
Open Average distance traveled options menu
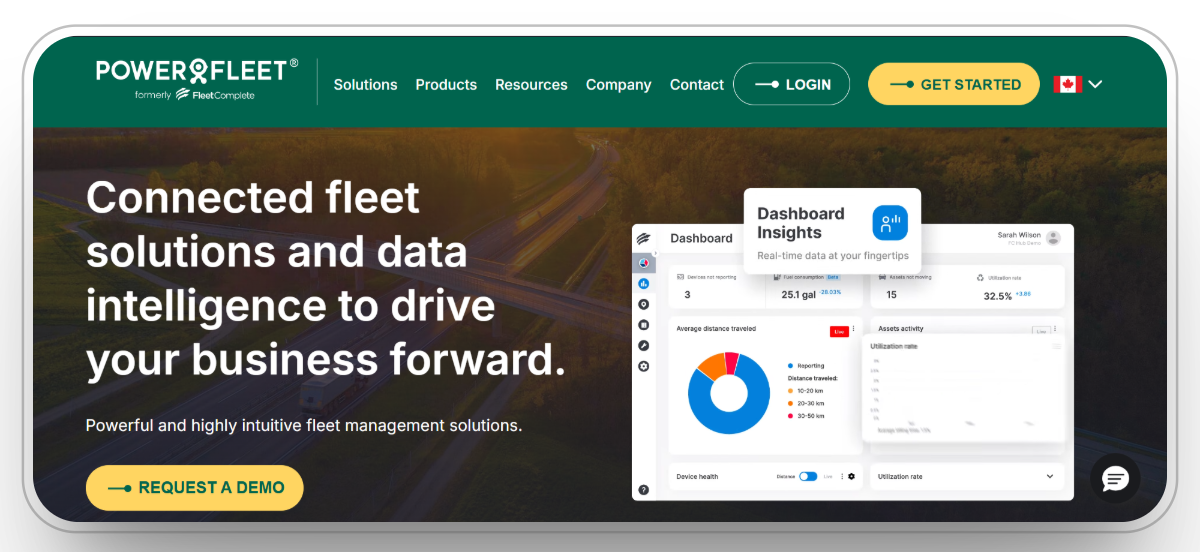[853, 330]
